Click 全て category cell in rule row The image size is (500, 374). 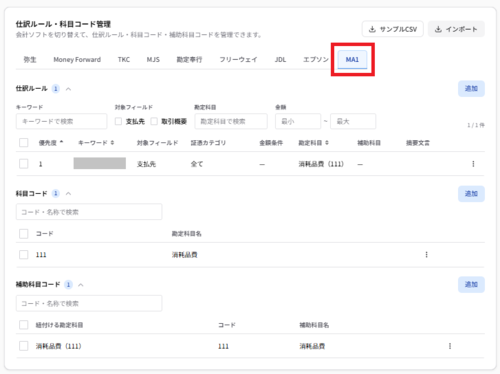click(x=197, y=164)
